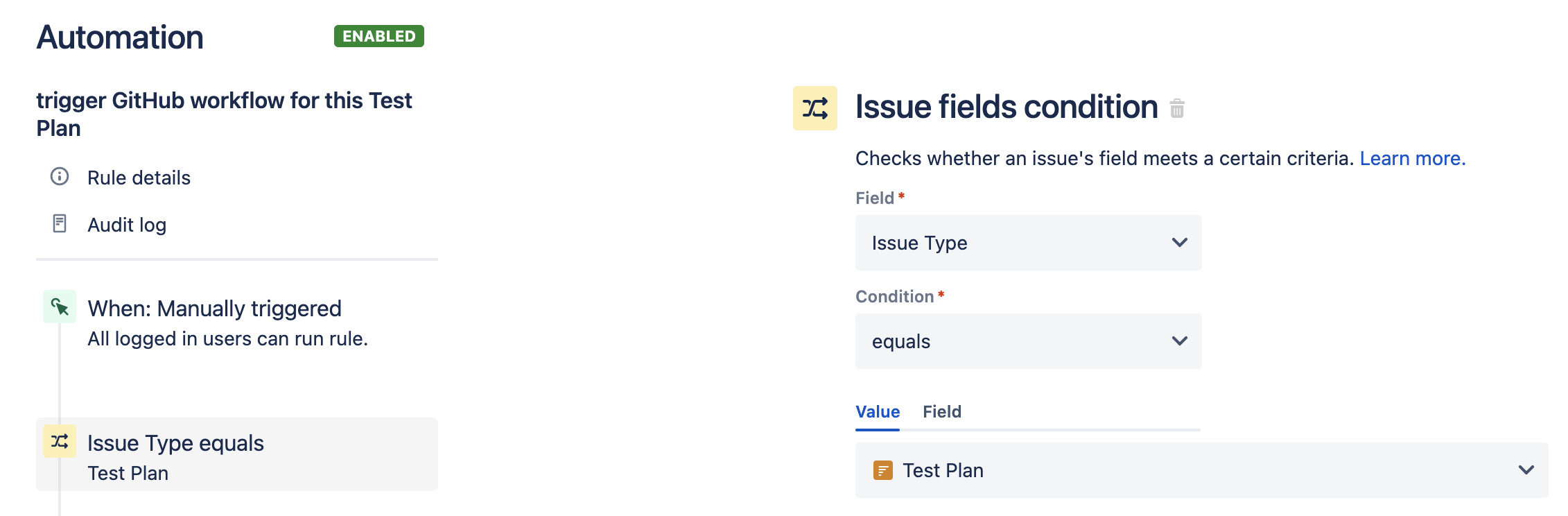Image resolution: width=1568 pixels, height=516 pixels.
Task: Click the chevron on Test Plan selector
Action: tap(1526, 470)
